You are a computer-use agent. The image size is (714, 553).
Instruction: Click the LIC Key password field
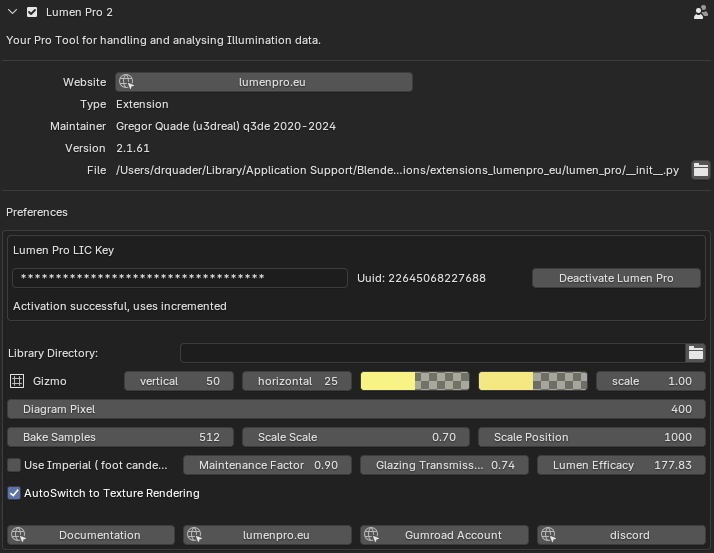pyautogui.click(x=180, y=278)
